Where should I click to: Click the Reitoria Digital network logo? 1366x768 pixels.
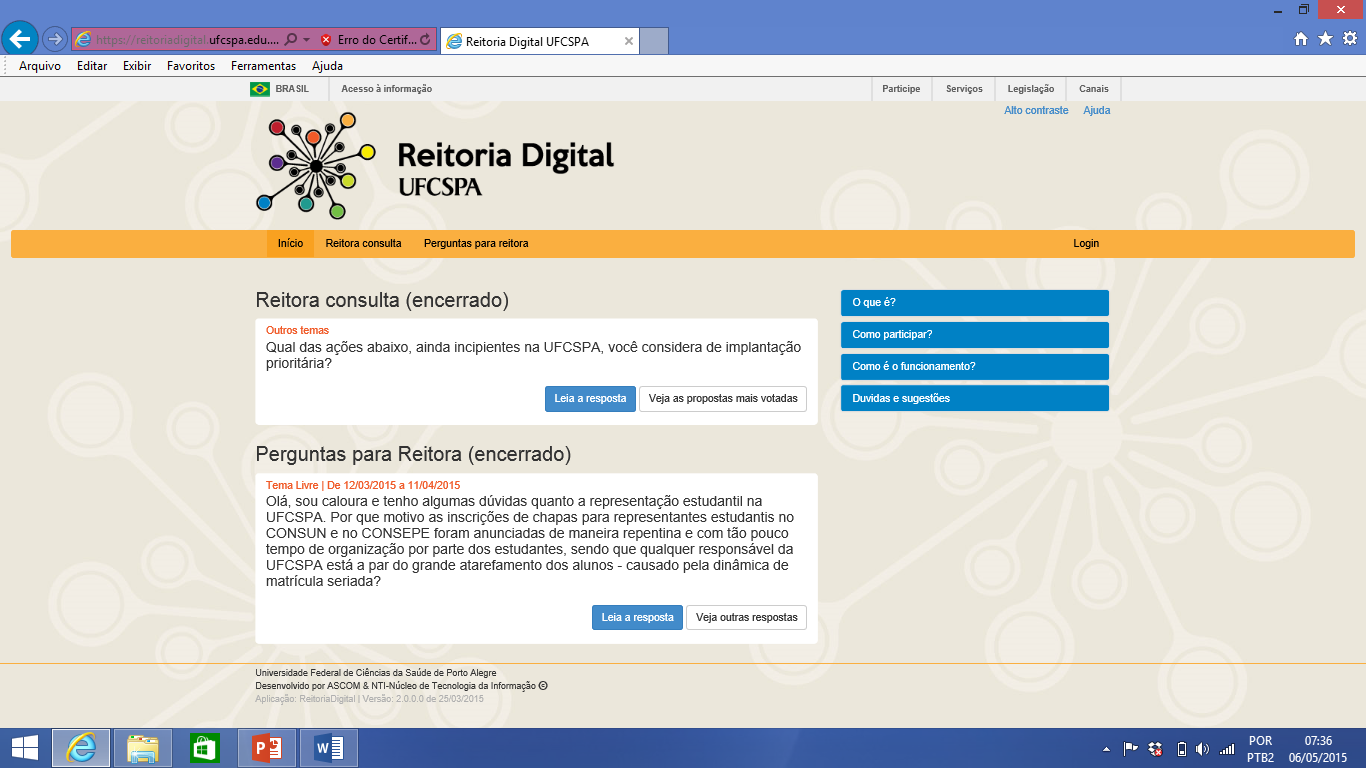pos(316,165)
